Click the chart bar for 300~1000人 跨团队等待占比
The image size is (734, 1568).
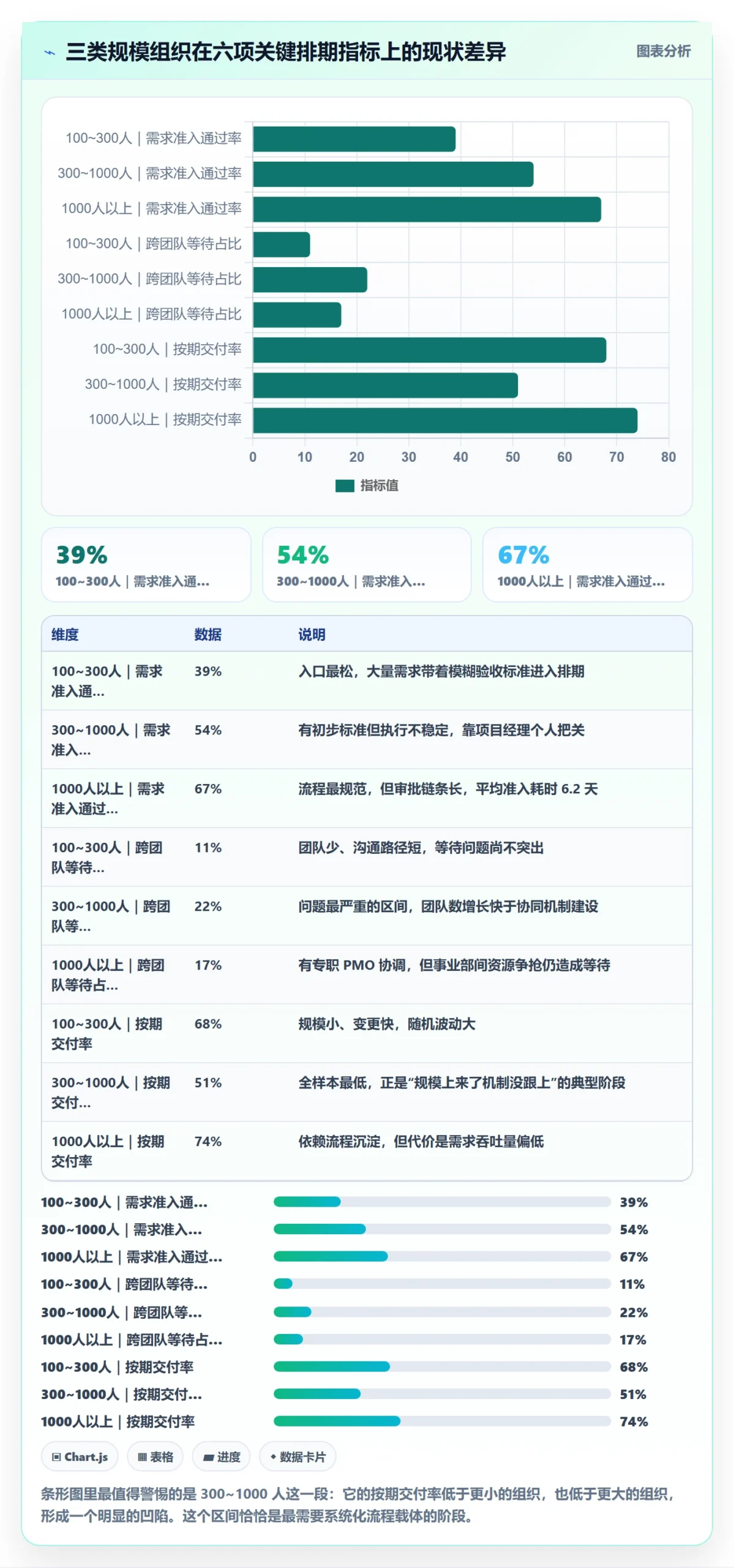pyautogui.click(x=310, y=279)
